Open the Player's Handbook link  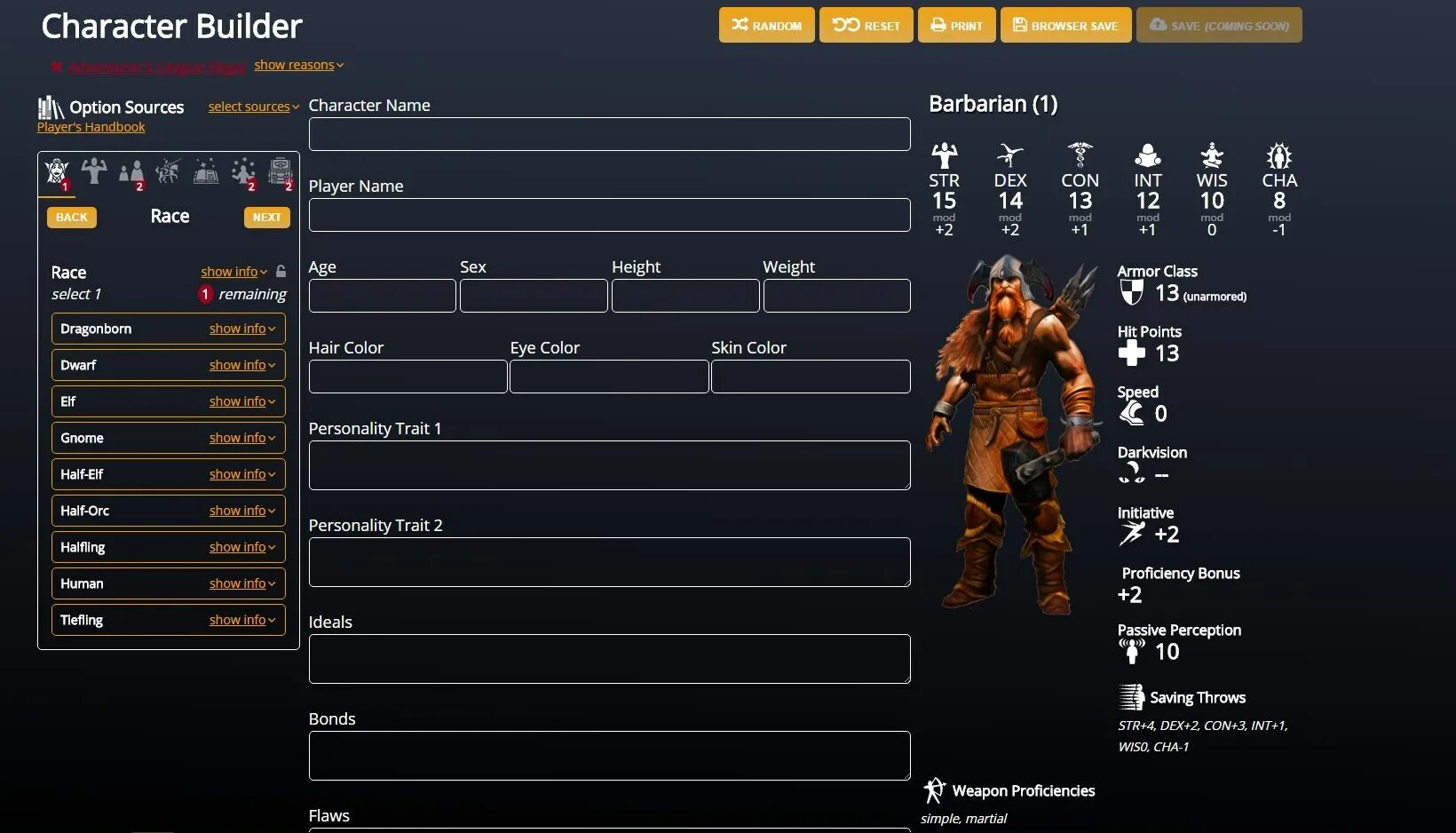(91, 127)
